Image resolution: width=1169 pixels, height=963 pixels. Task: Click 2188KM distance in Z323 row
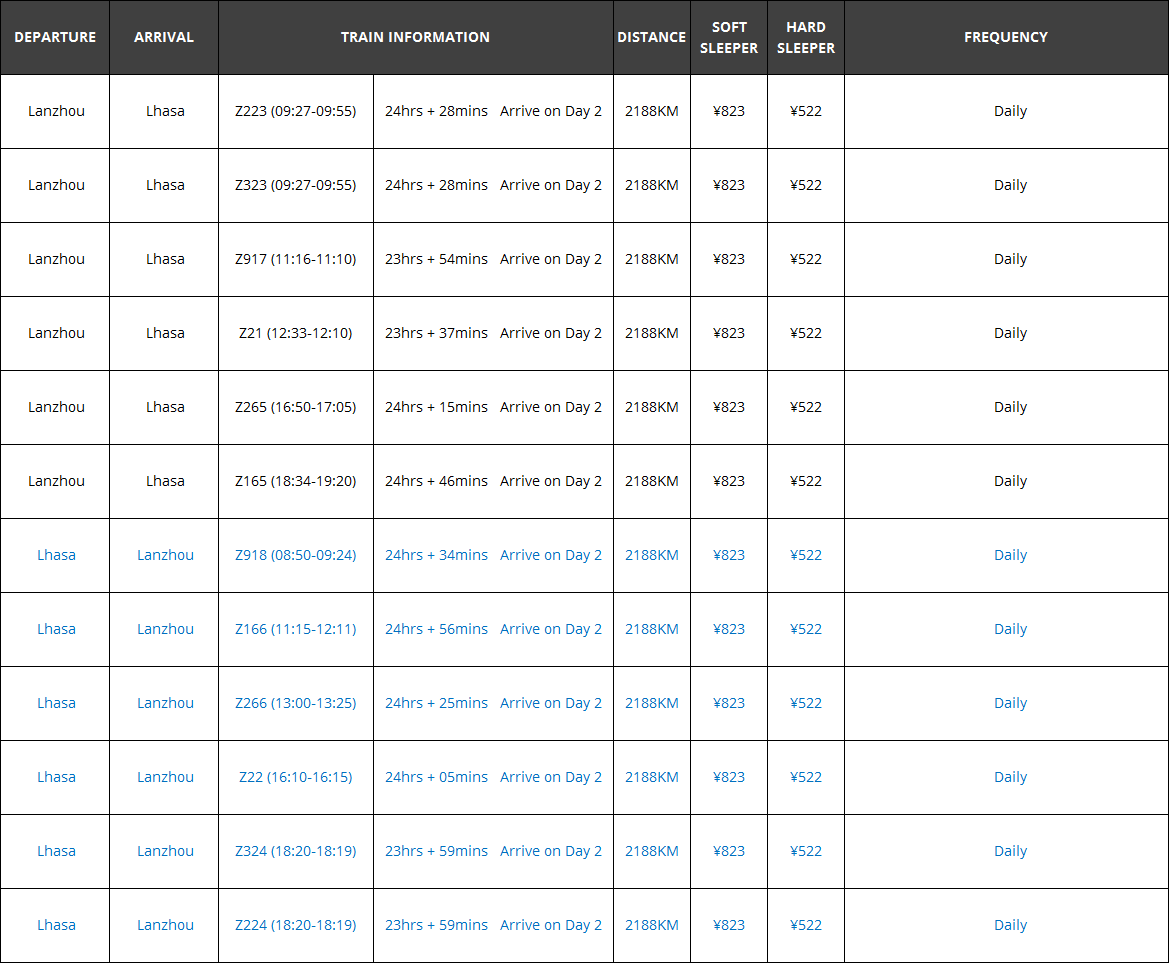652,185
